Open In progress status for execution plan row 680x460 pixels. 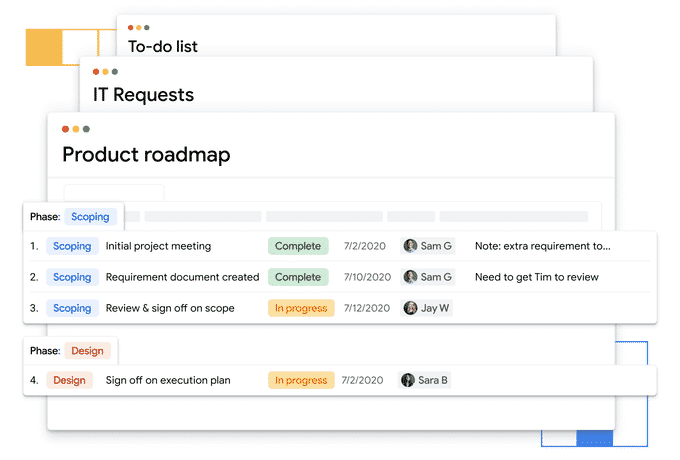[x=300, y=380]
